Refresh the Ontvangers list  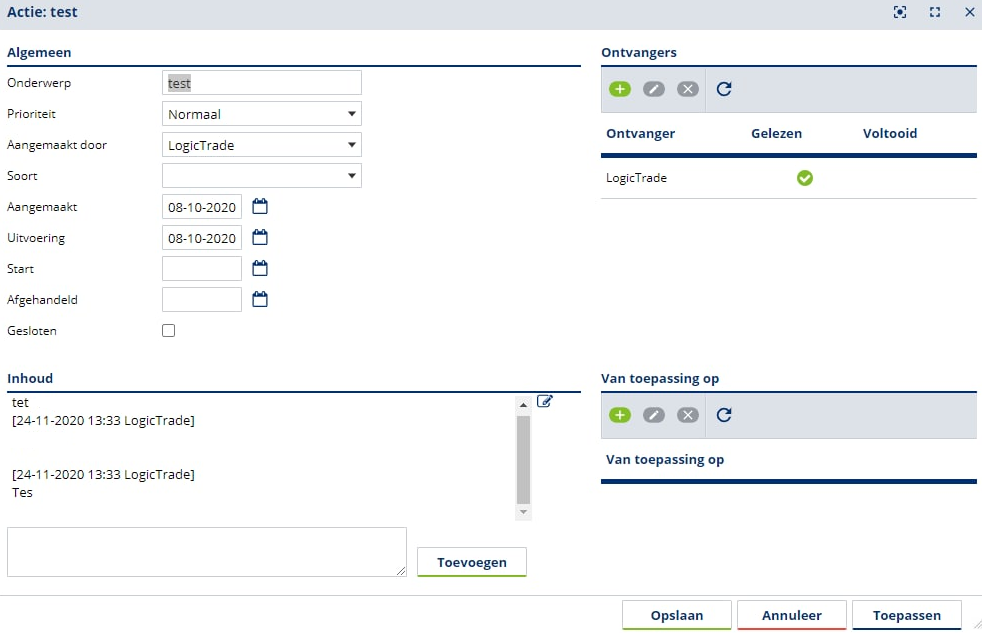pos(724,89)
